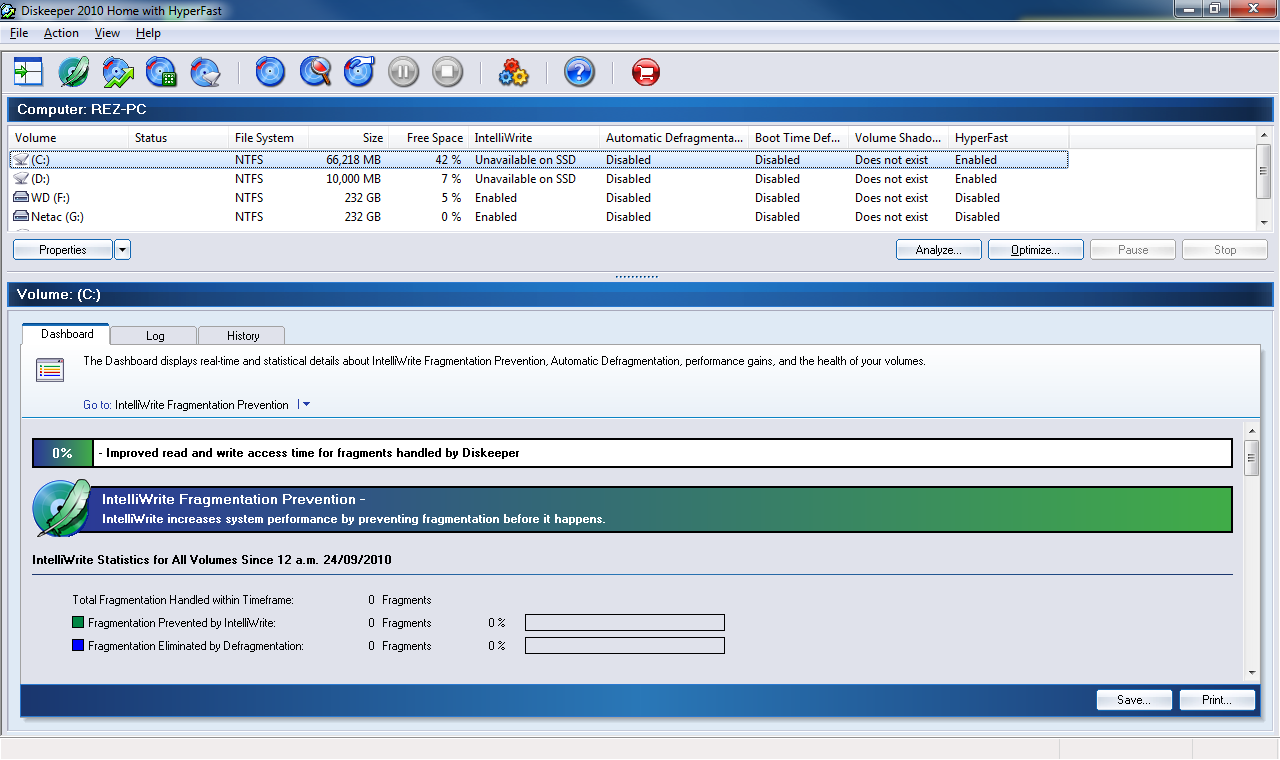Open Boot-Time Defragmentation grid disc icon
This screenshot has height=760, width=1280.
162,72
